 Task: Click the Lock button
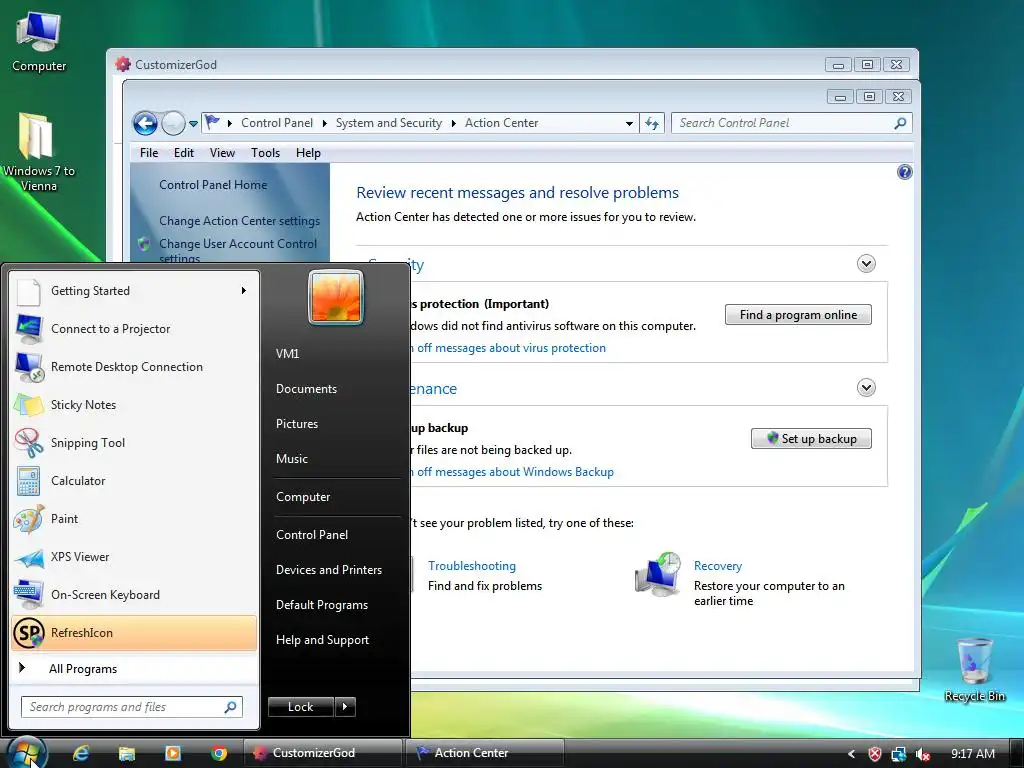coord(300,707)
